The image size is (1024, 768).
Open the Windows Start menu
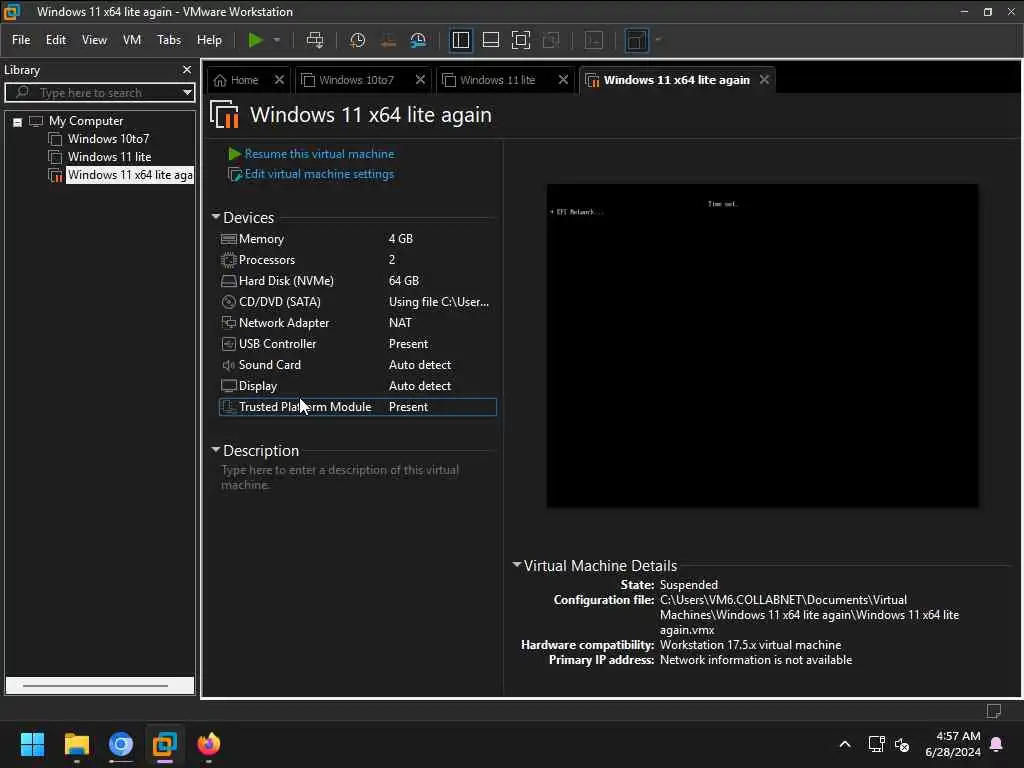click(32, 744)
